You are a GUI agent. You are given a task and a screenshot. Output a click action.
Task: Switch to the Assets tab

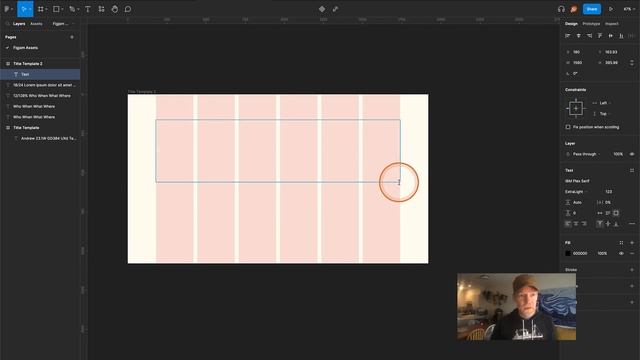36,24
